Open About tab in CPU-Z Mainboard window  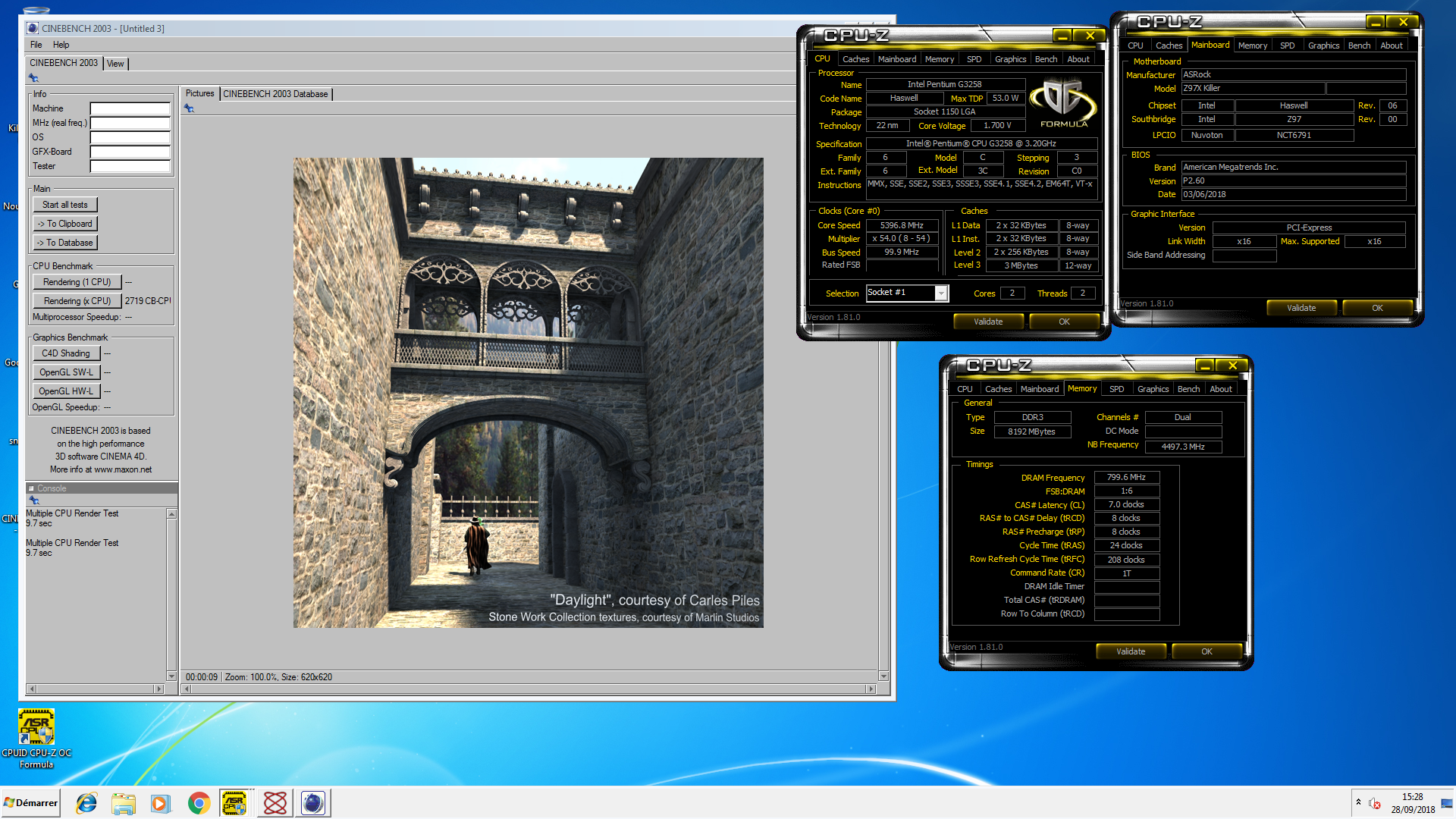[x=1392, y=45]
